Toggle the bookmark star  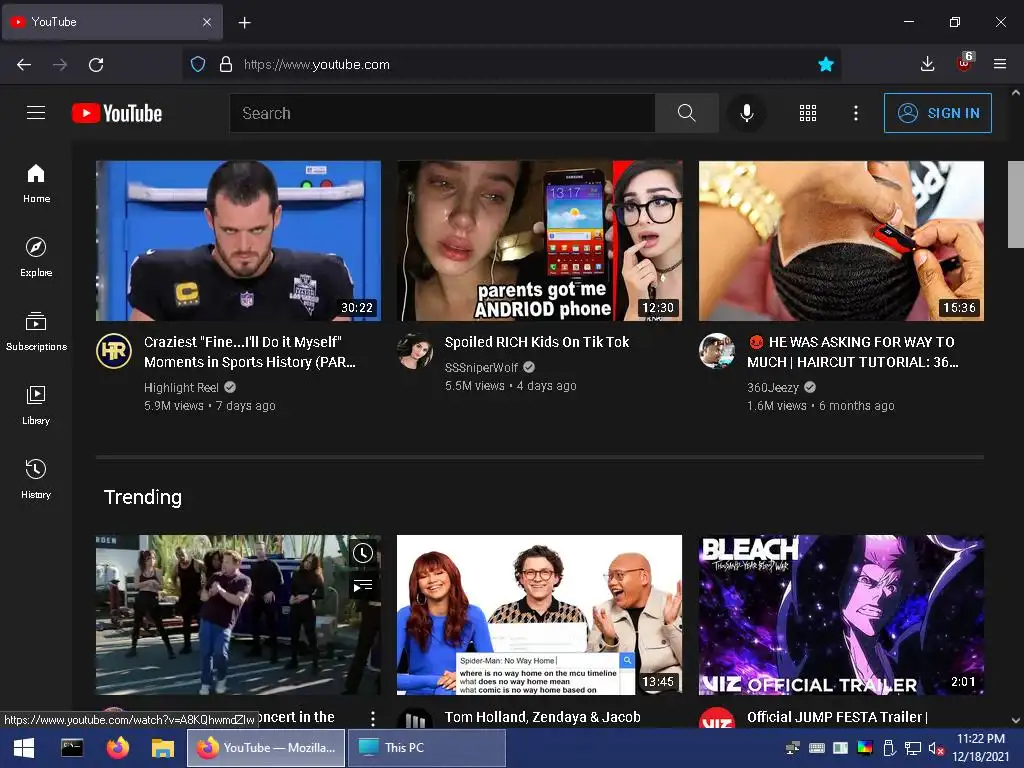(825, 64)
